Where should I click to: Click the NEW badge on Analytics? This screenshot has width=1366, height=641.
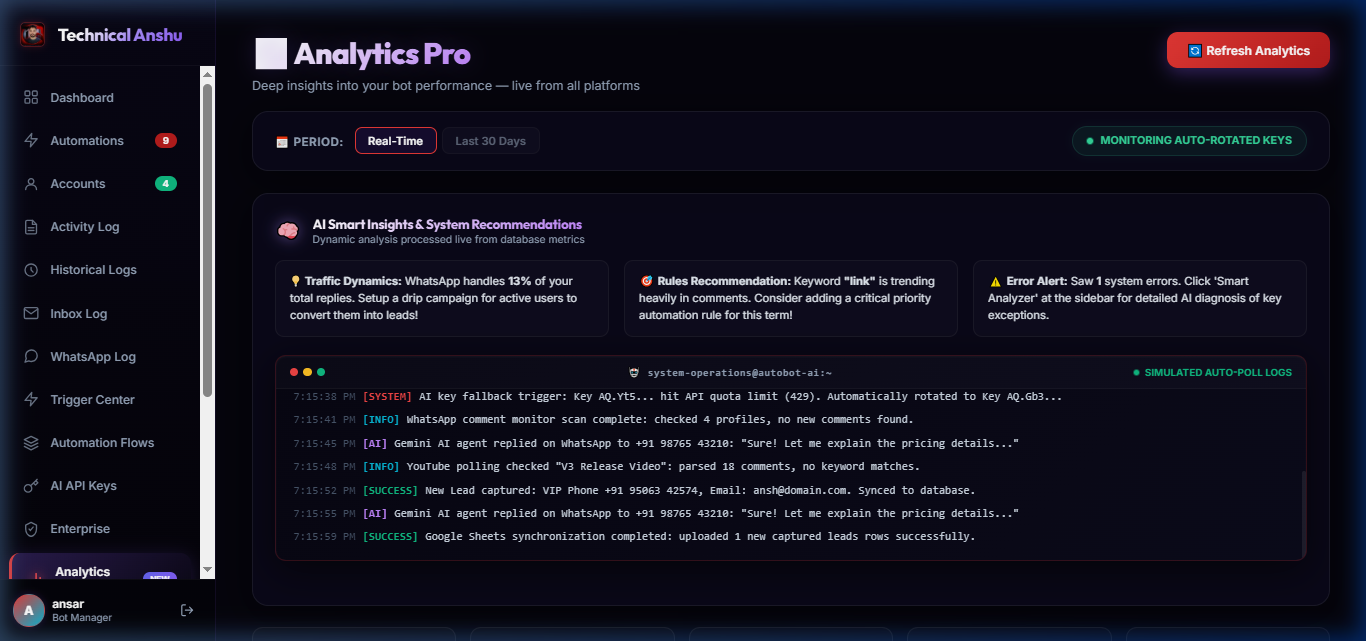[x=159, y=577]
